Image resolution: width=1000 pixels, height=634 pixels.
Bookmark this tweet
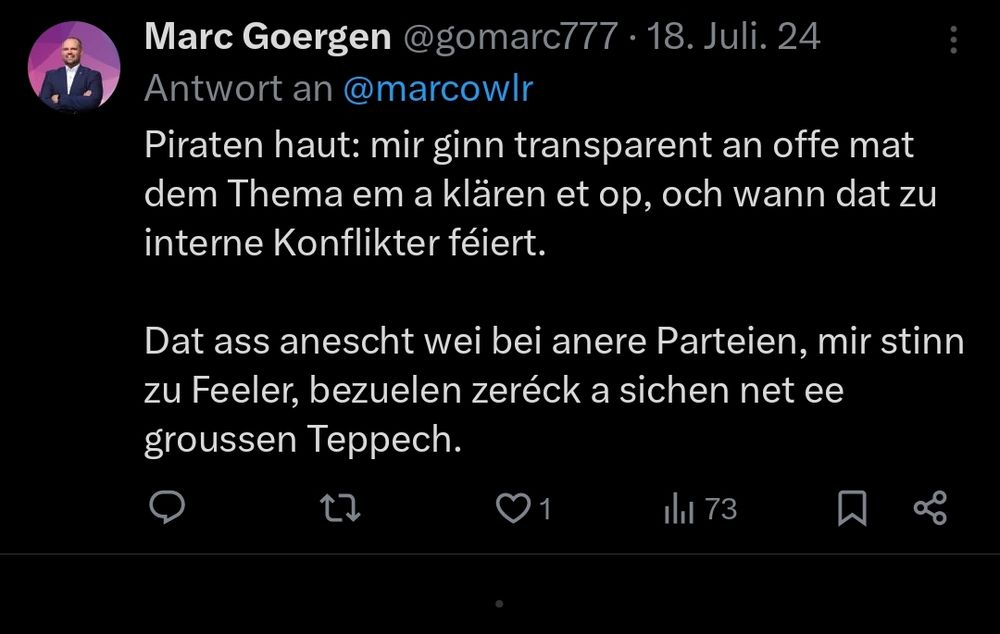click(851, 510)
